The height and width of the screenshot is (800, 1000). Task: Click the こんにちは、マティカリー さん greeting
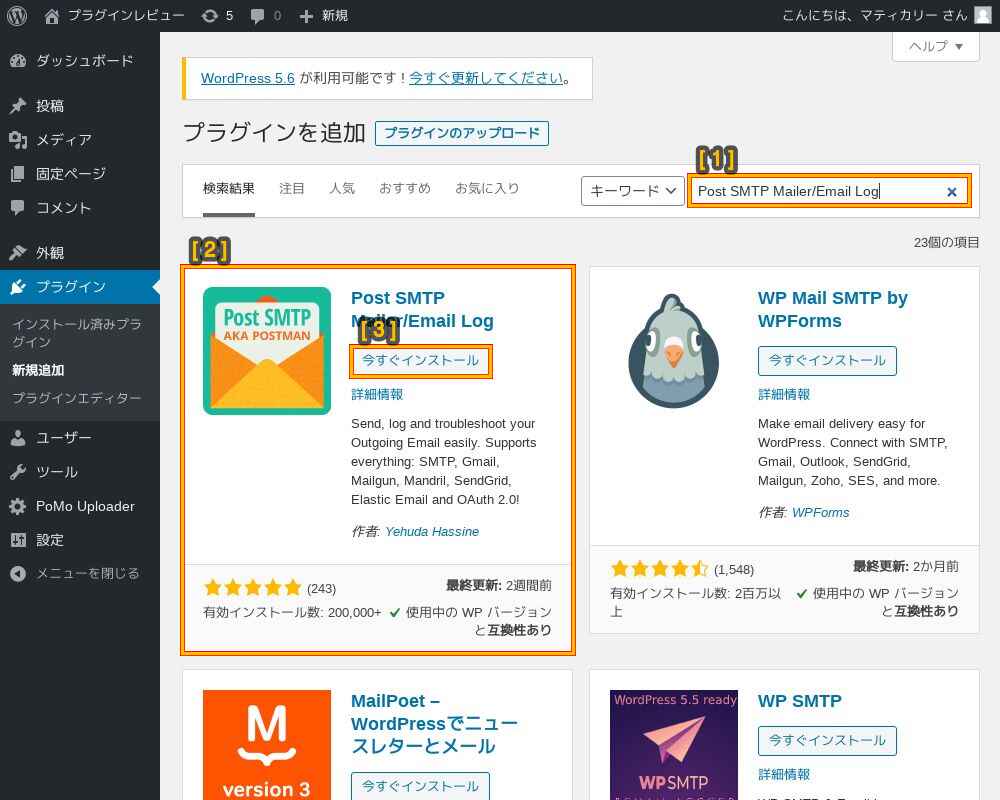pyautogui.click(x=874, y=15)
